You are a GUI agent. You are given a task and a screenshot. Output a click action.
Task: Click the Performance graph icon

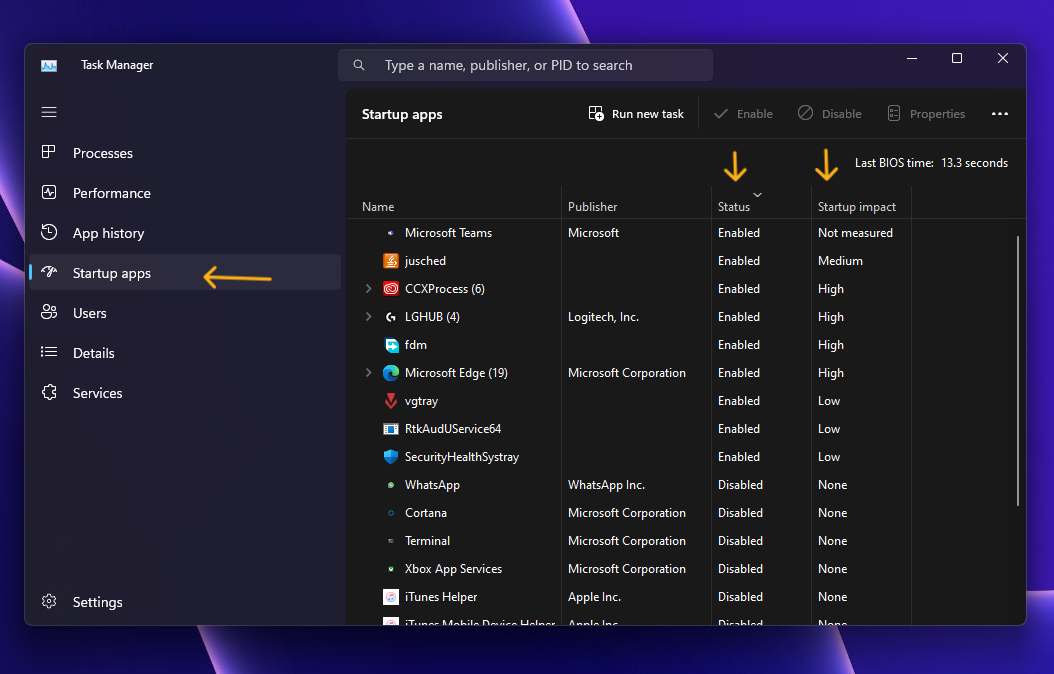point(49,192)
